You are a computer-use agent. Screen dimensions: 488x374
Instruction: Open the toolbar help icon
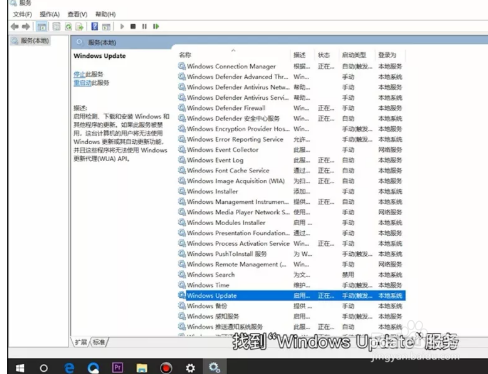coord(95,26)
